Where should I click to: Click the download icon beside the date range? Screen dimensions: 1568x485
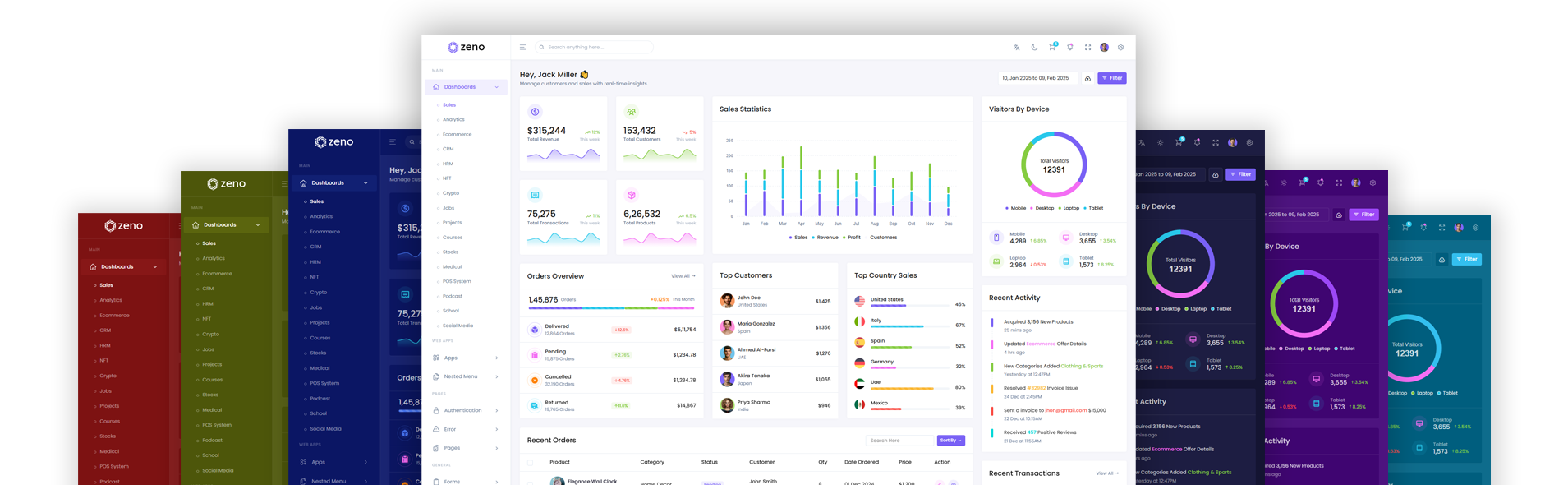(x=1087, y=79)
